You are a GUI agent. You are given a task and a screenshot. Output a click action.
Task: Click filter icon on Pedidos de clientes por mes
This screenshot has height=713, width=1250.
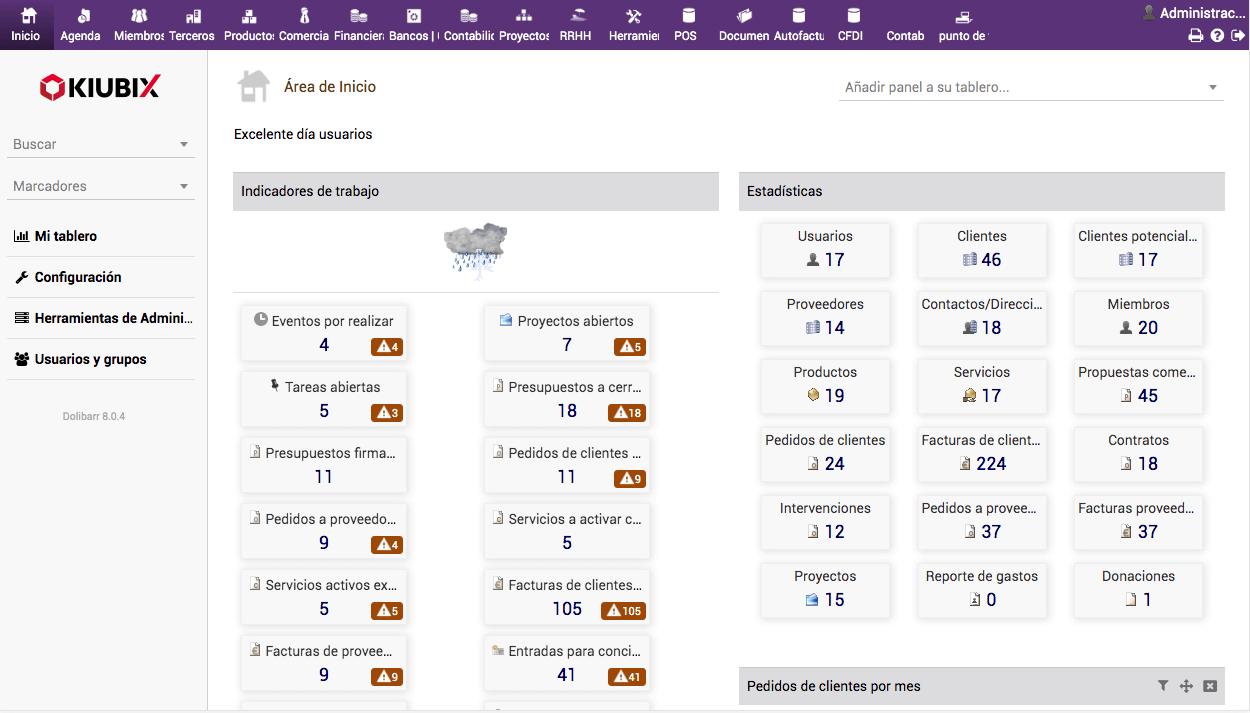tap(1163, 686)
